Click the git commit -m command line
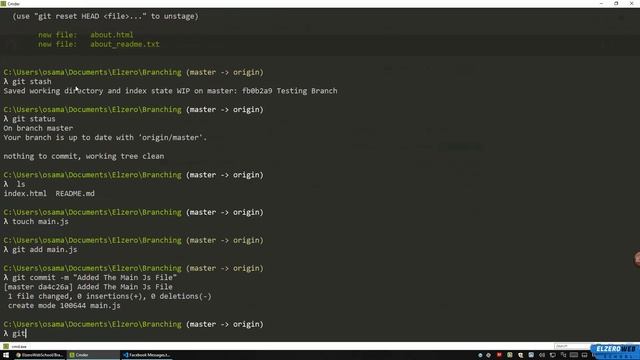The width and height of the screenshot is (640, 360). tap(90, 278)
